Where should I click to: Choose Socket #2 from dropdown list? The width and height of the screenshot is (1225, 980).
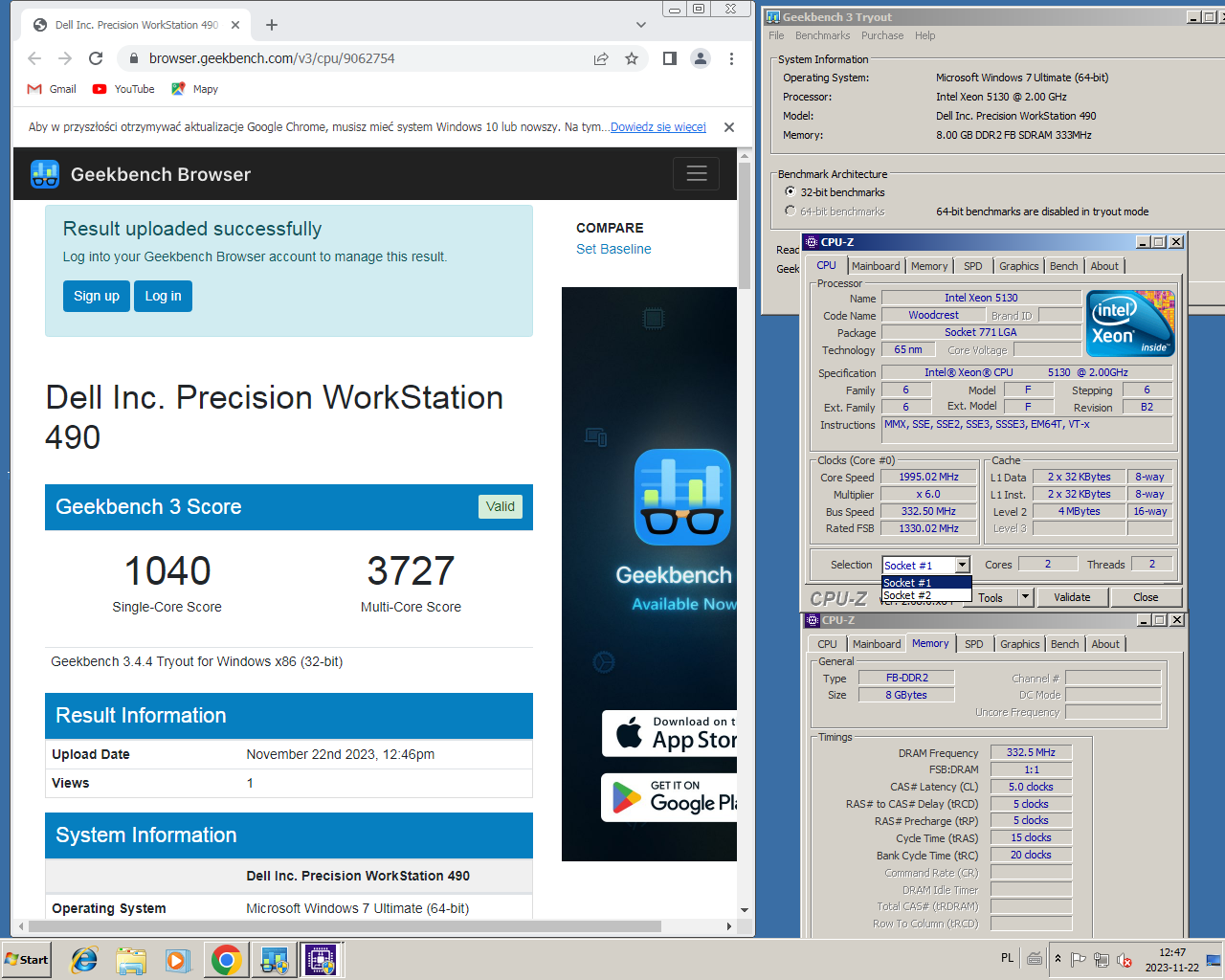tap(926, 595)
